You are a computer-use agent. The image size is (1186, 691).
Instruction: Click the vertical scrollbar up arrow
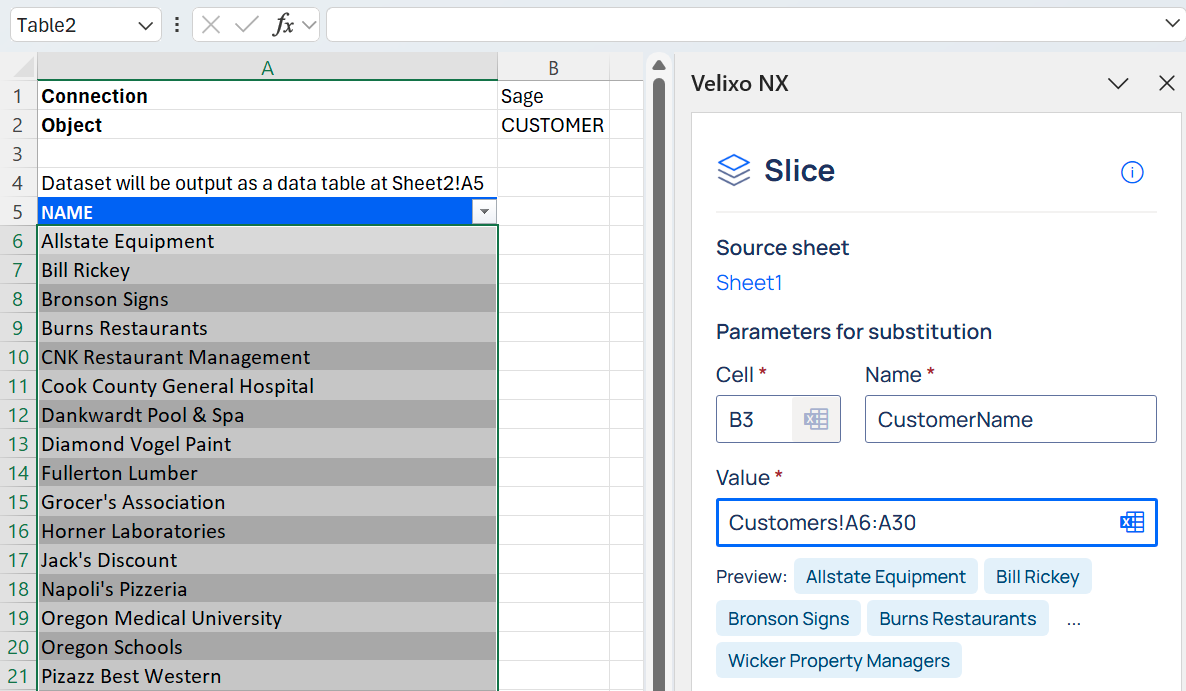tap(659, 66)
